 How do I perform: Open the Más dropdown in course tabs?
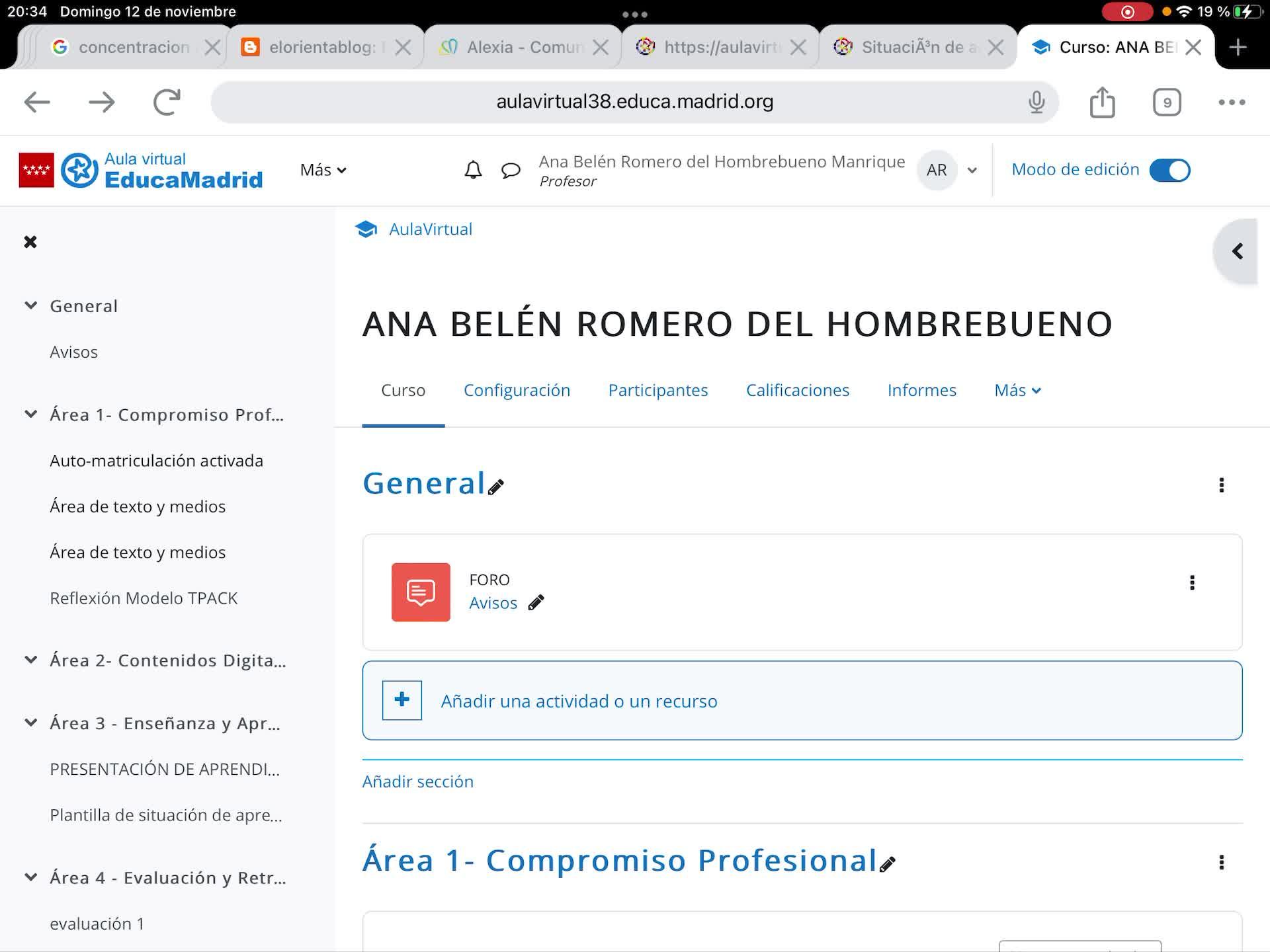1017,390
